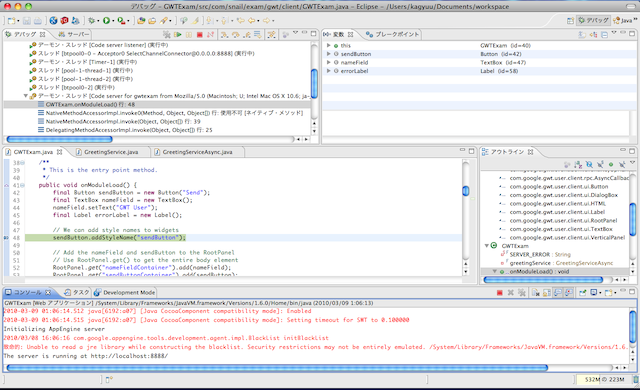Switch to the ブレークポイント tab
This screenshot has height=390, width=640.
point(393,34)
